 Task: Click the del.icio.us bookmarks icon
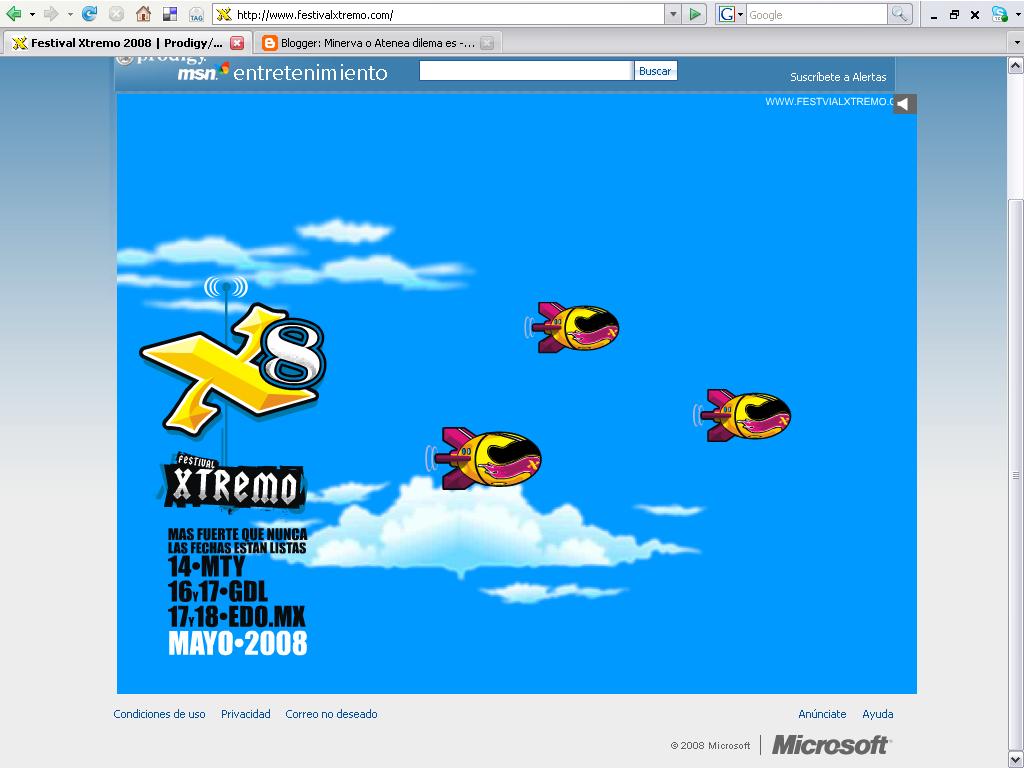[170, 14]
